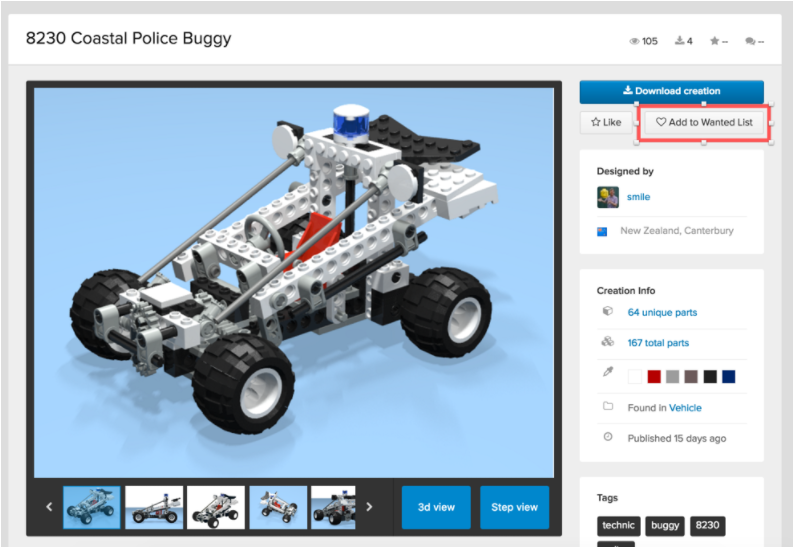795x547 pixels.
Task: Click the Tags heading
Action: [x=607, y=498]
